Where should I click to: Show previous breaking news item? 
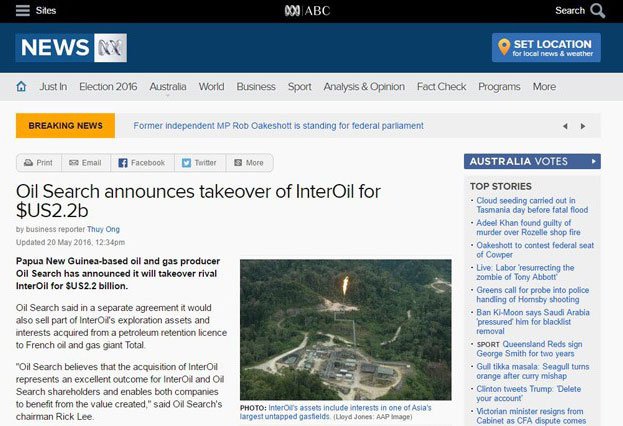[565, 126]
